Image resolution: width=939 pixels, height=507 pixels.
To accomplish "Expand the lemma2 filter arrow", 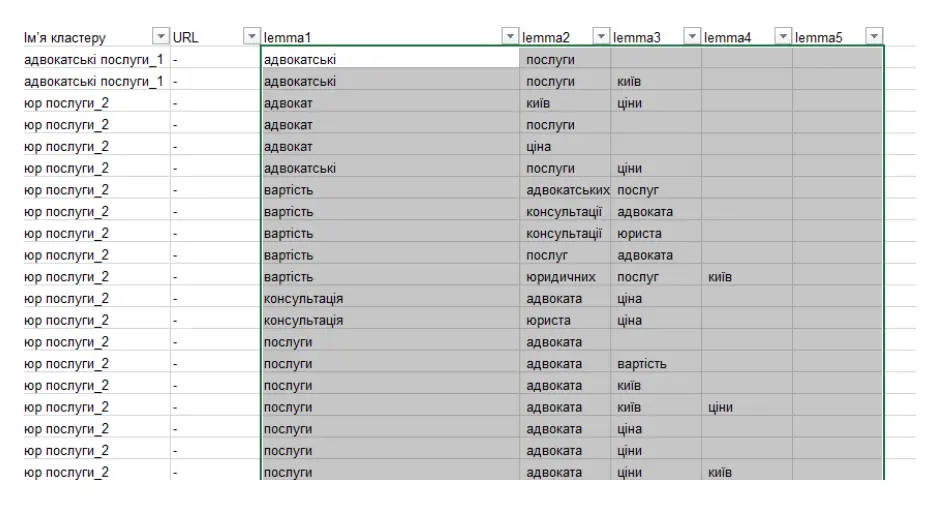I will click(601, 37).
